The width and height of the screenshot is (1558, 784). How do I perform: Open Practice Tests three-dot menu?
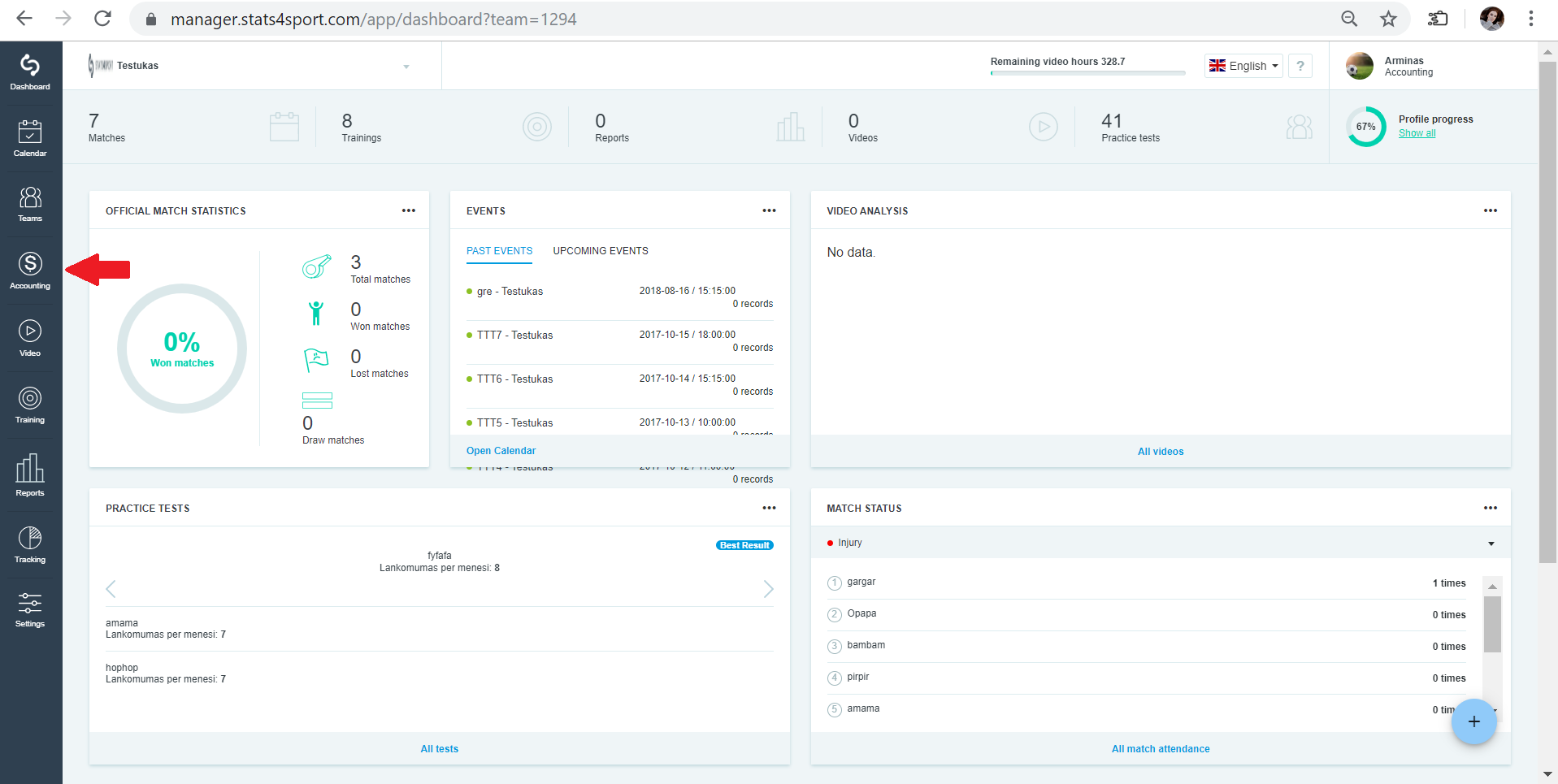click(x=770, y=508)
